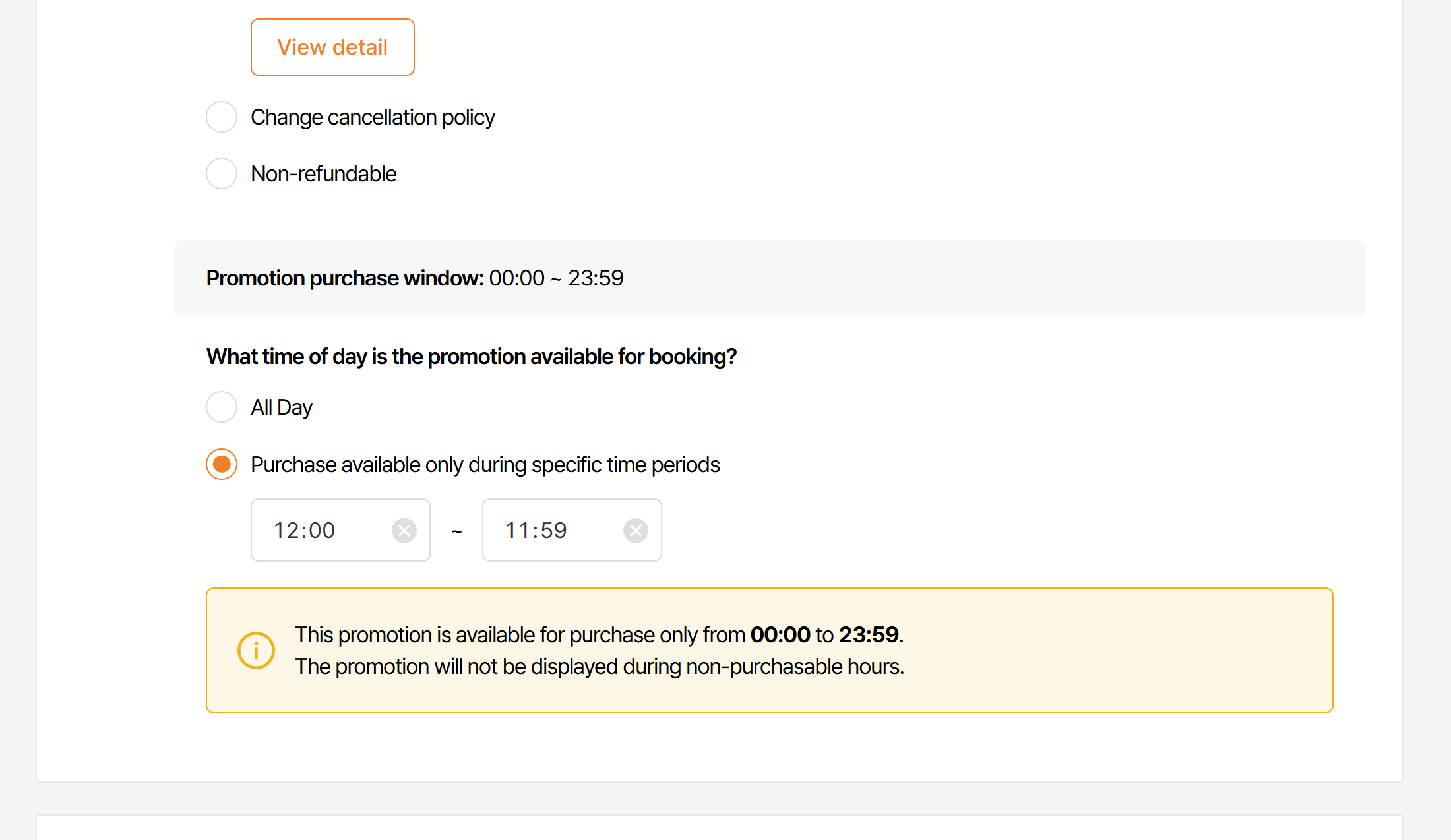Clear the 12:00 start time value
The height and width of the screenshot is (840, 1451).
coord(404,530)
